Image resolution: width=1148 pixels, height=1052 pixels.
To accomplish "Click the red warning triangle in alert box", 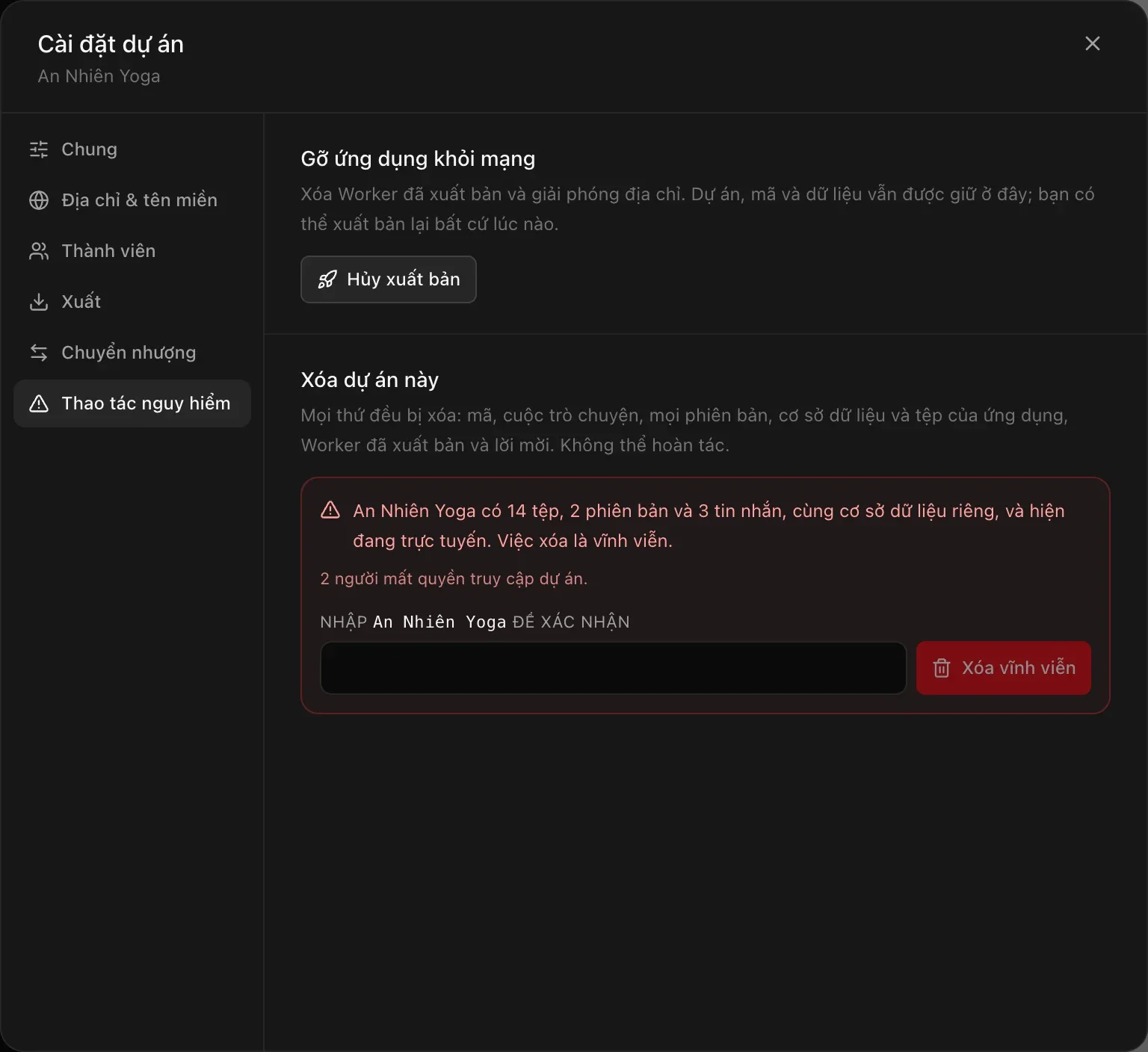I will (x=330, y=510).
